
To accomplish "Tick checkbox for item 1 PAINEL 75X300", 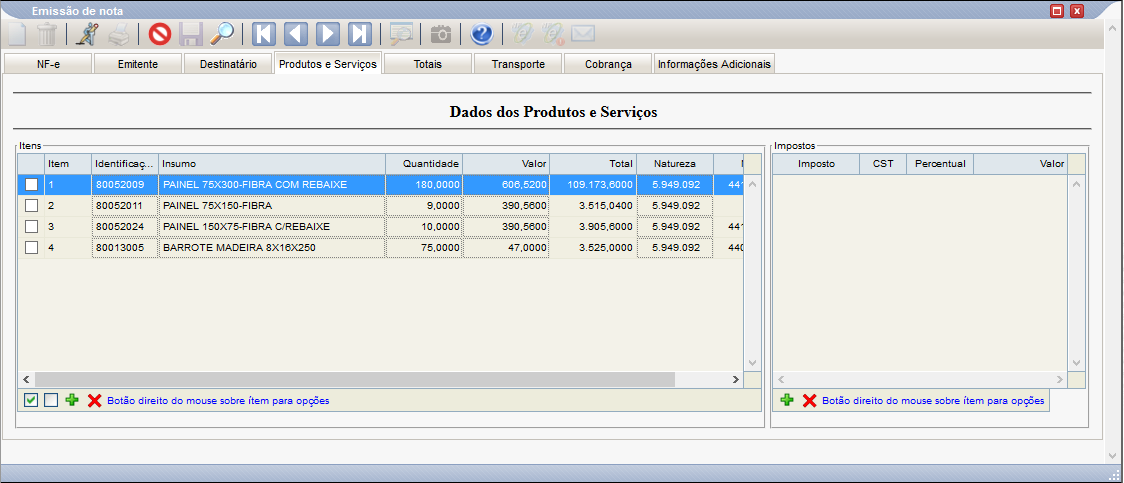I will (x=32, y=185).
